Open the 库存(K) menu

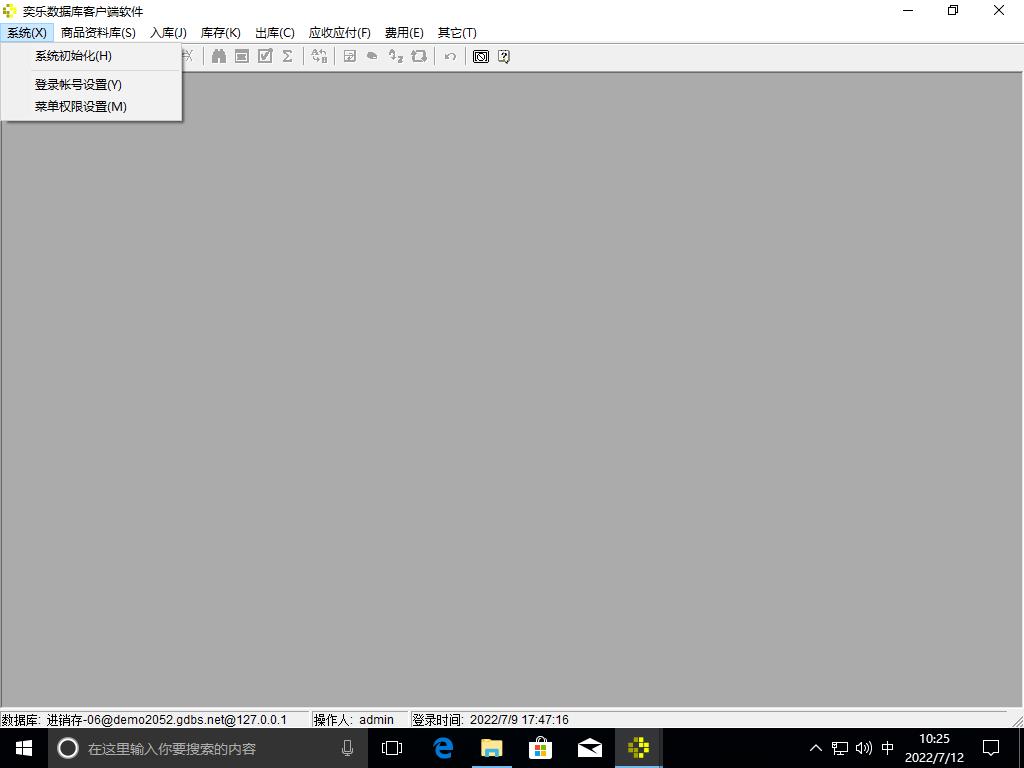coord(220,33)
